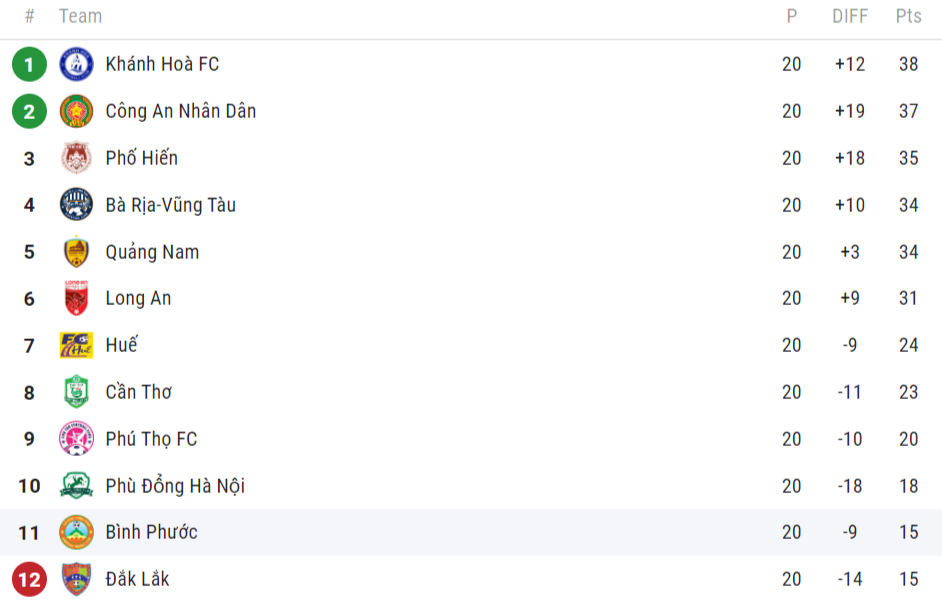This screenshot has height=614, width=942.
Task: Click the Bà Rịa-Vũng Tàu team badge
Action: 76,205
